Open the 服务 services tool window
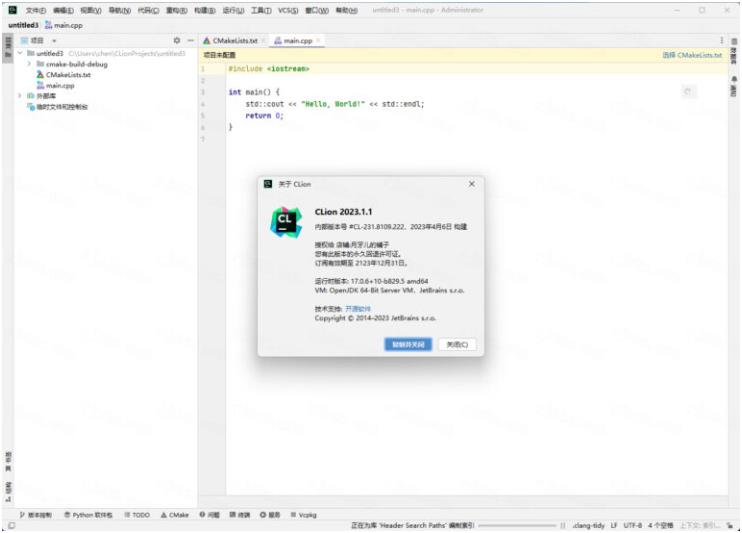 pyautogui.click(x=270, y=515)
